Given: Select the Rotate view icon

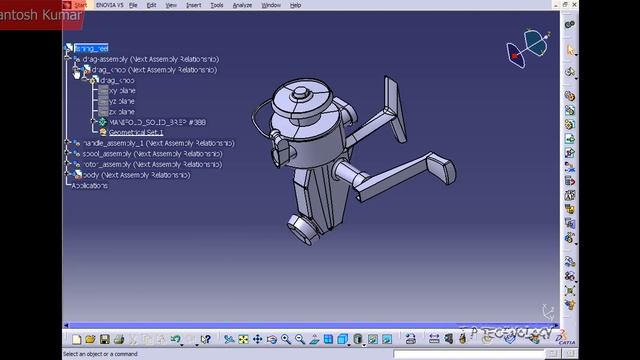Looking at the screenshot, I should [x=272, y=339].
